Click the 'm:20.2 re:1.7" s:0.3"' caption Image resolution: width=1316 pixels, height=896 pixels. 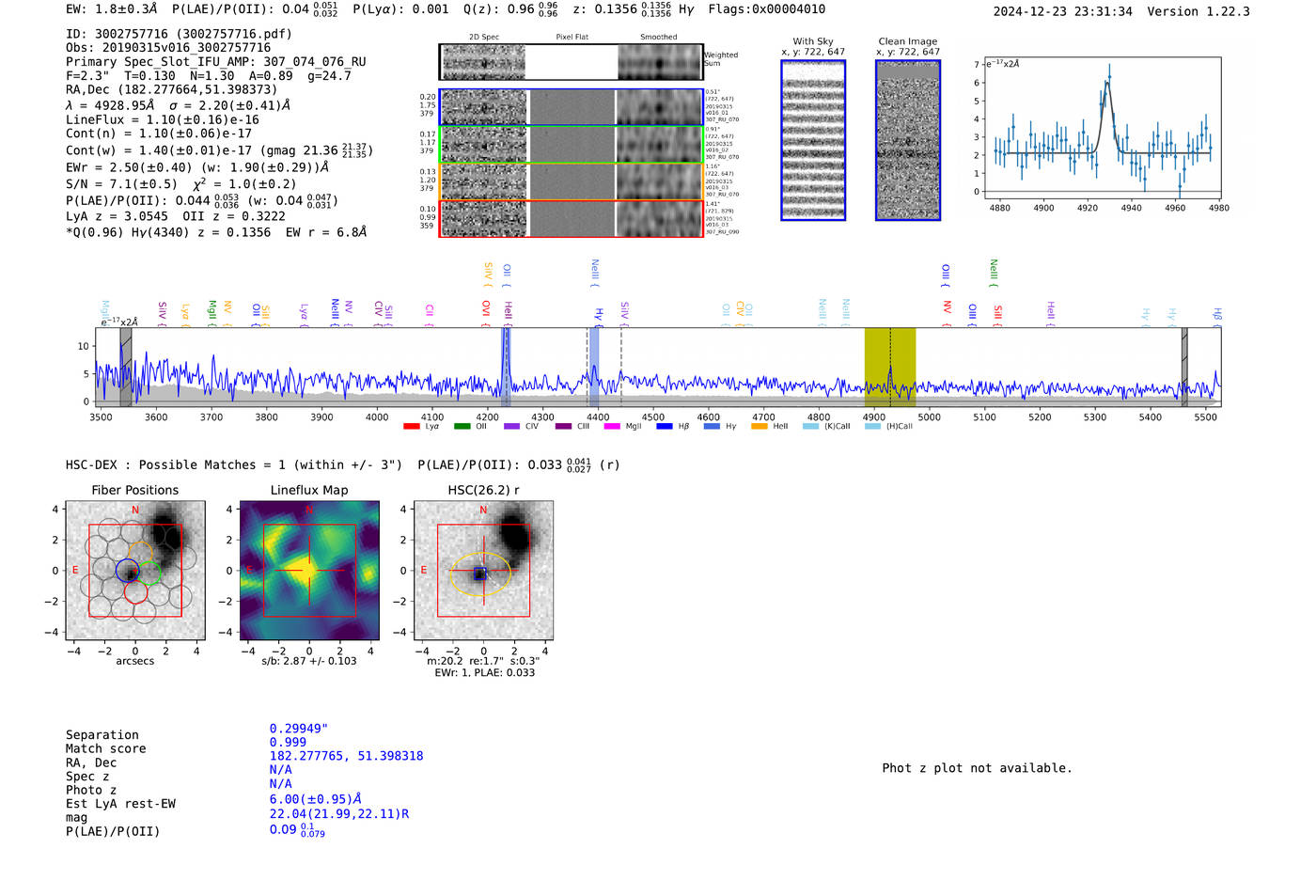point(483,661)
